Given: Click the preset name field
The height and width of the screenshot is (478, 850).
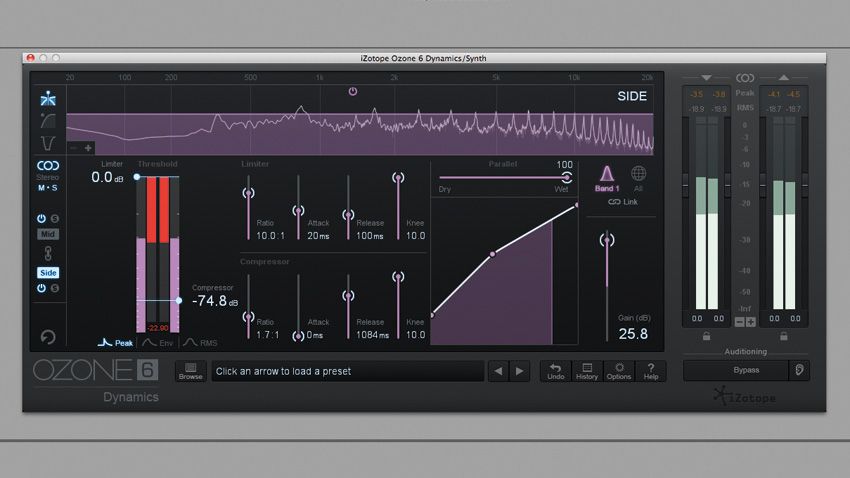Looking at the screenshot, I should [347, 371].
